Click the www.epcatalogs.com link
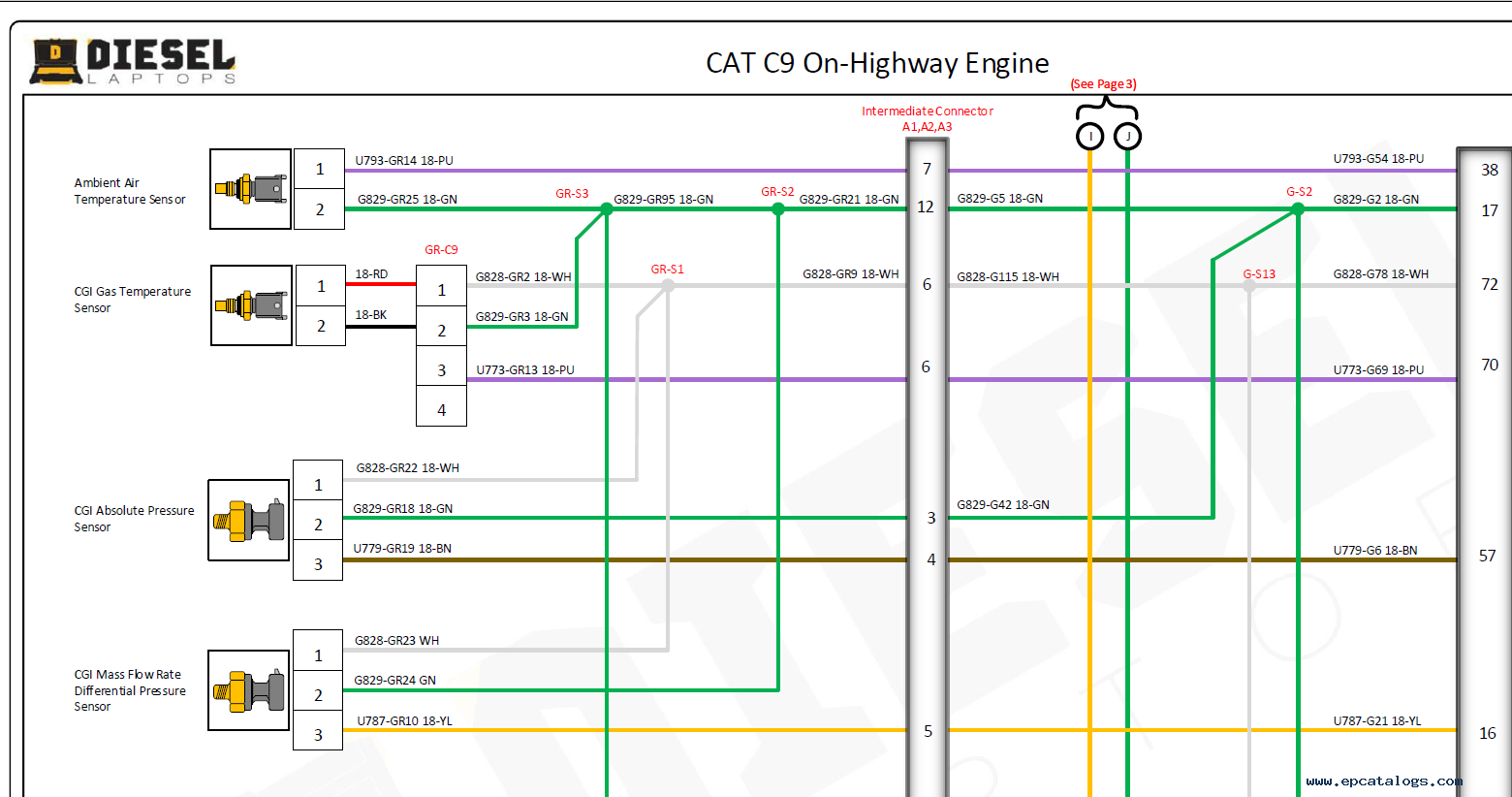This screenshot has width=1512, height=797. (1384, 781)
